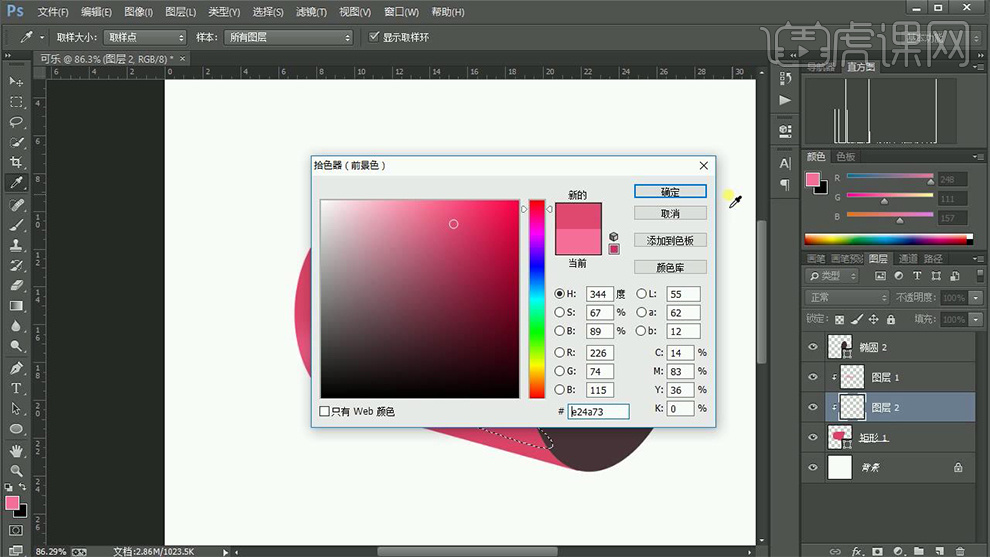Select the Brush tool
The height and width of the screenshot is (557, 990).
[16, 225]
